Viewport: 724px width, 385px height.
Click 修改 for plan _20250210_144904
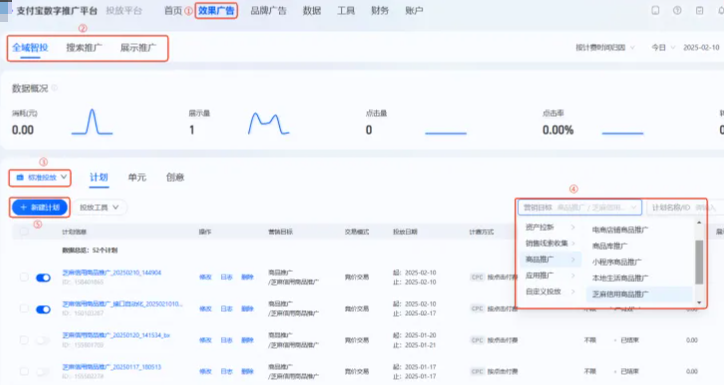coord(205,277)
